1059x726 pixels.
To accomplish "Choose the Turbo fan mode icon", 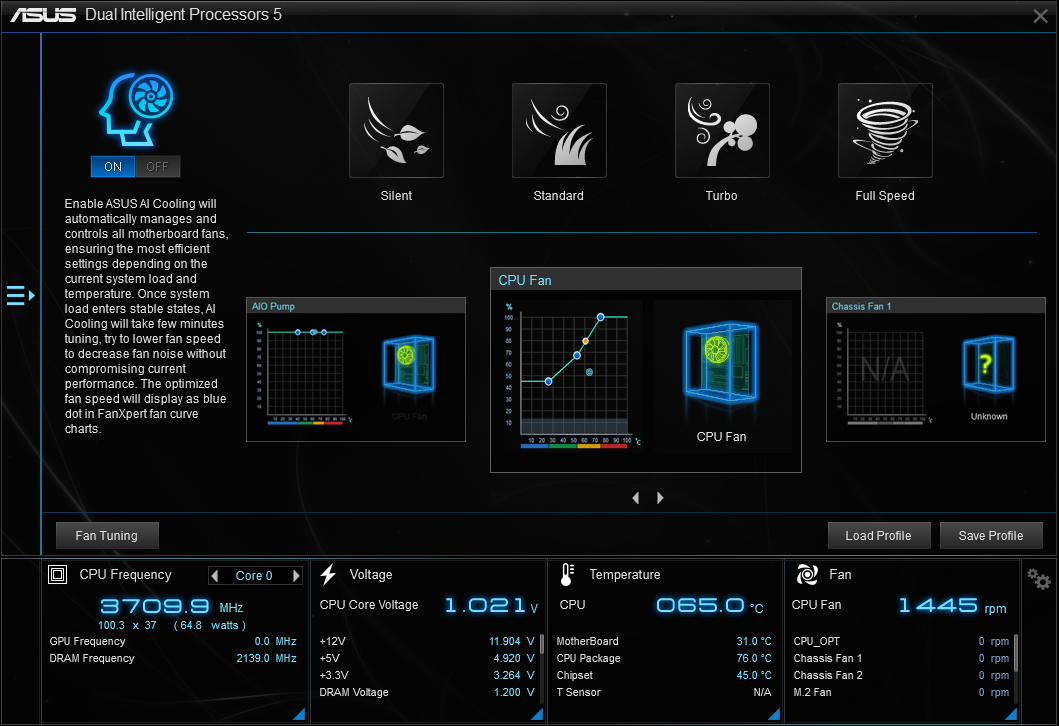I will 722,131.
